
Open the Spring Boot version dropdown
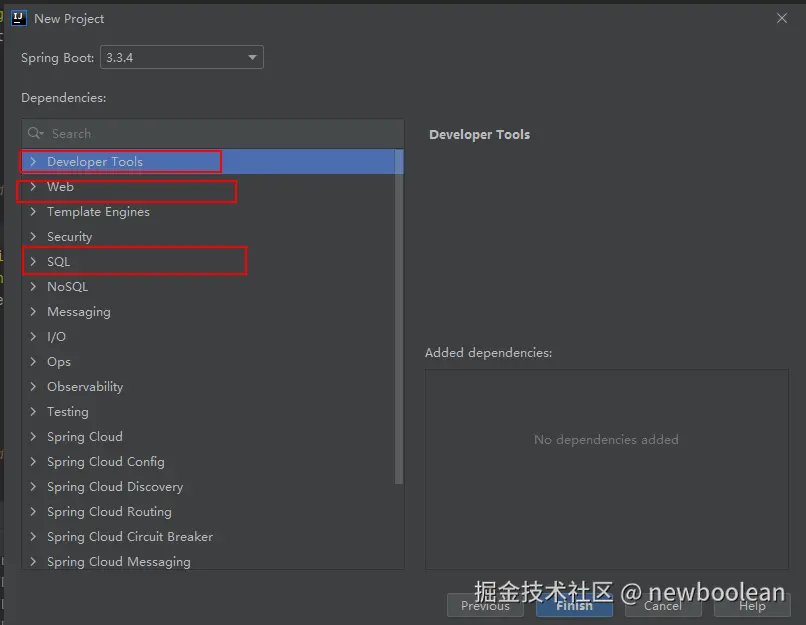pyautogui.click(x=181, y=57)
